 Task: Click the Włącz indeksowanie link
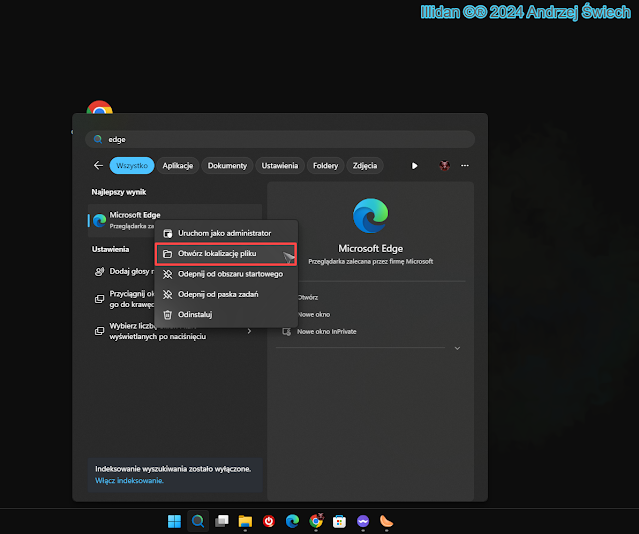[x=129, y=481]
